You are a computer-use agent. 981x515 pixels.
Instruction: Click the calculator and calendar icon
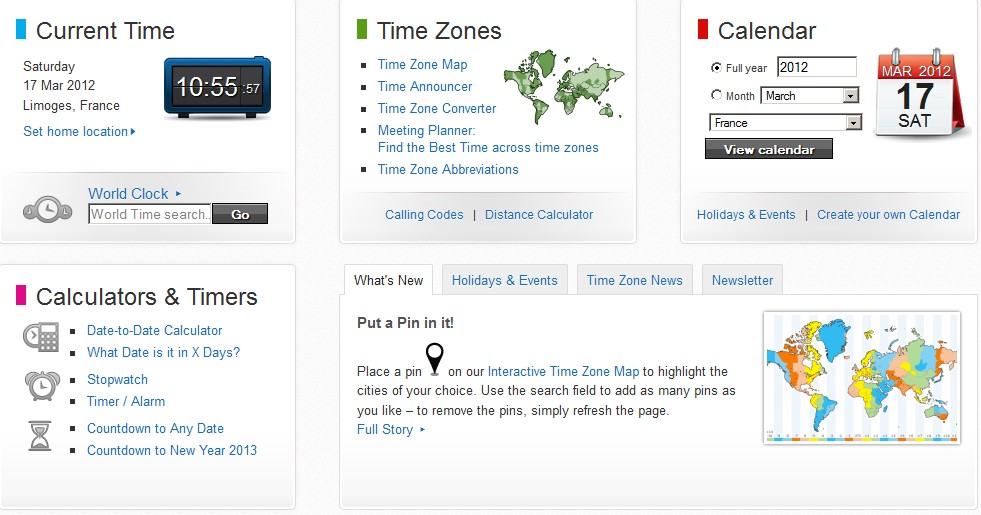tap(41, 338)
